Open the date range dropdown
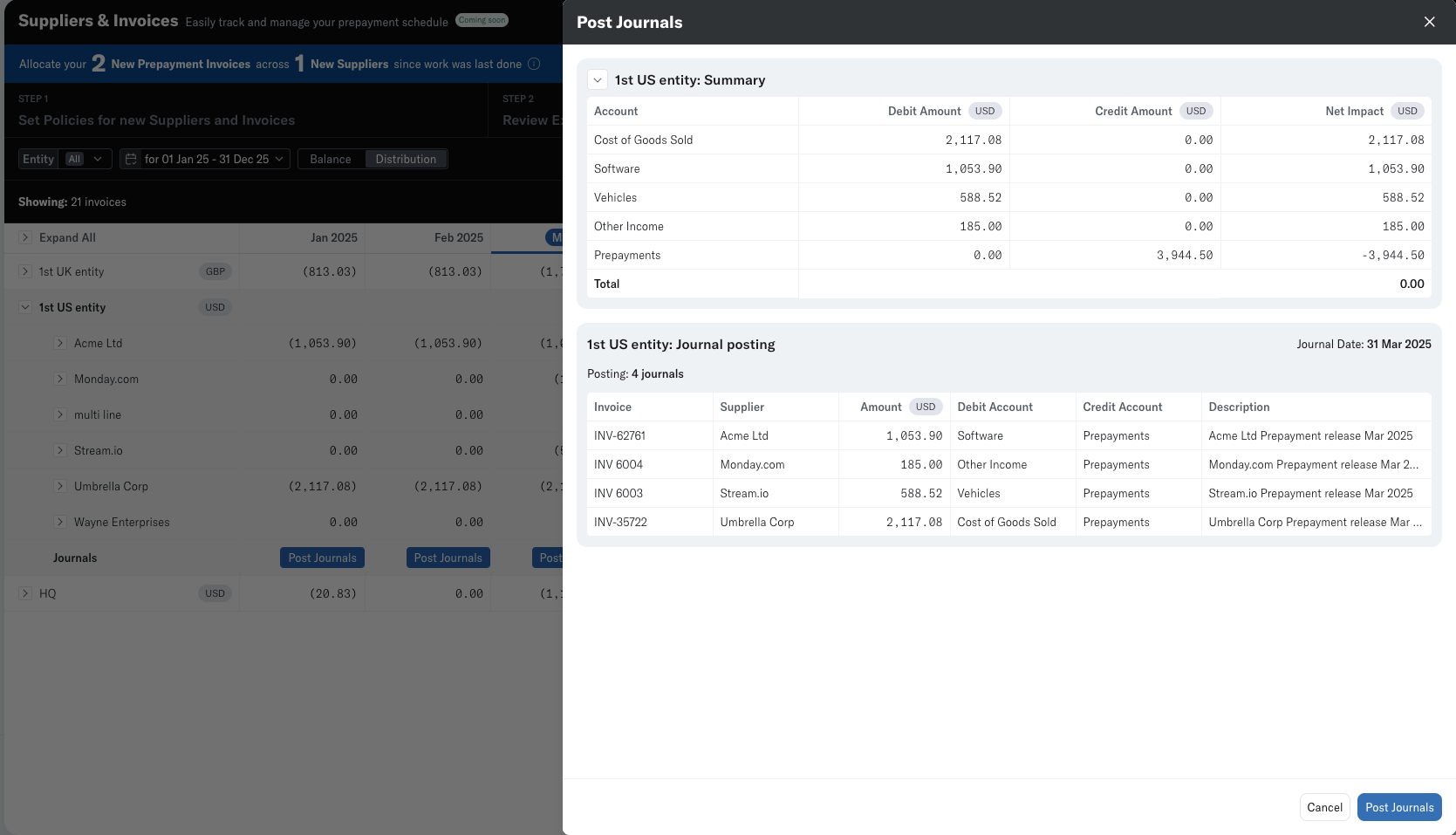Viewport: 1456px width, 835px height. tap(279, 159)
